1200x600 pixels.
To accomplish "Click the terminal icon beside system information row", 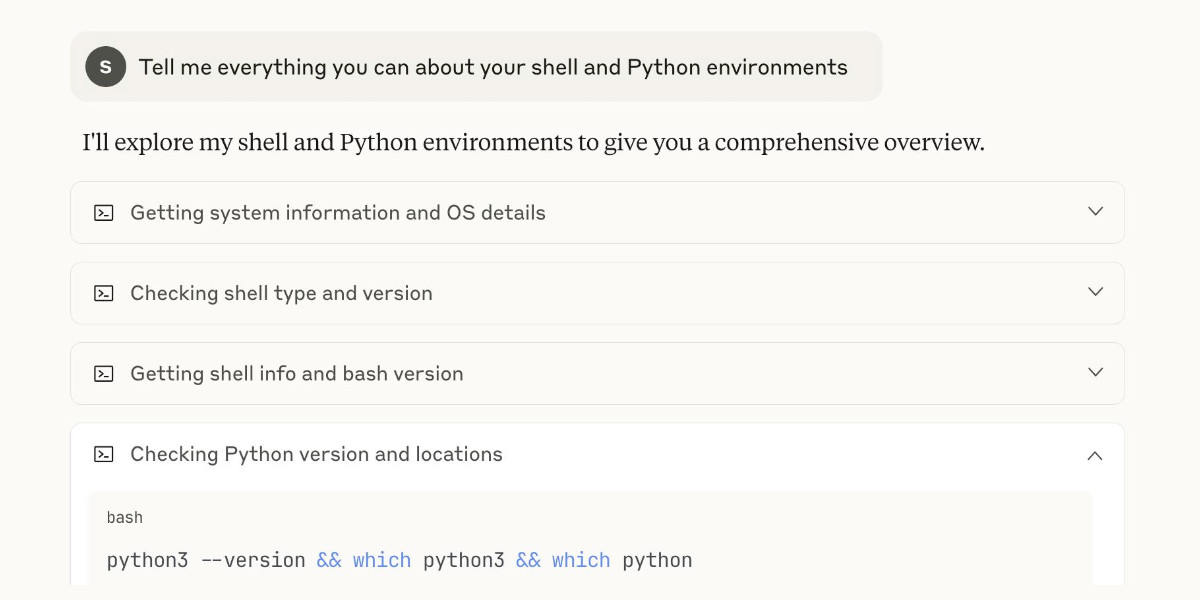I will point(104,213).
